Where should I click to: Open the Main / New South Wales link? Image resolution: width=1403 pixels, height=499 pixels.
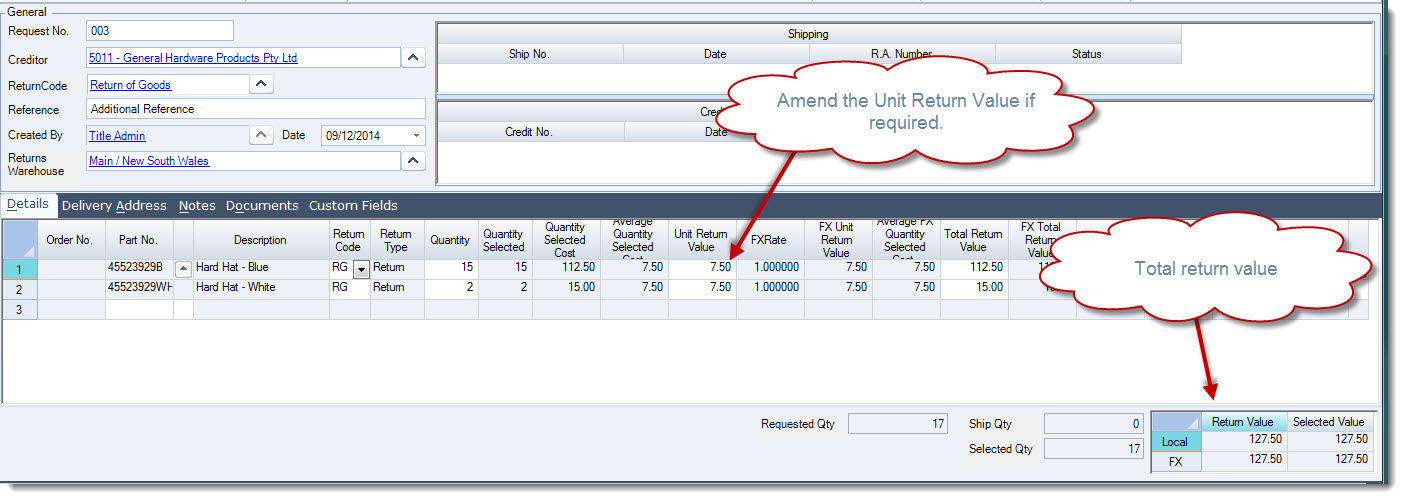(149, 160)
